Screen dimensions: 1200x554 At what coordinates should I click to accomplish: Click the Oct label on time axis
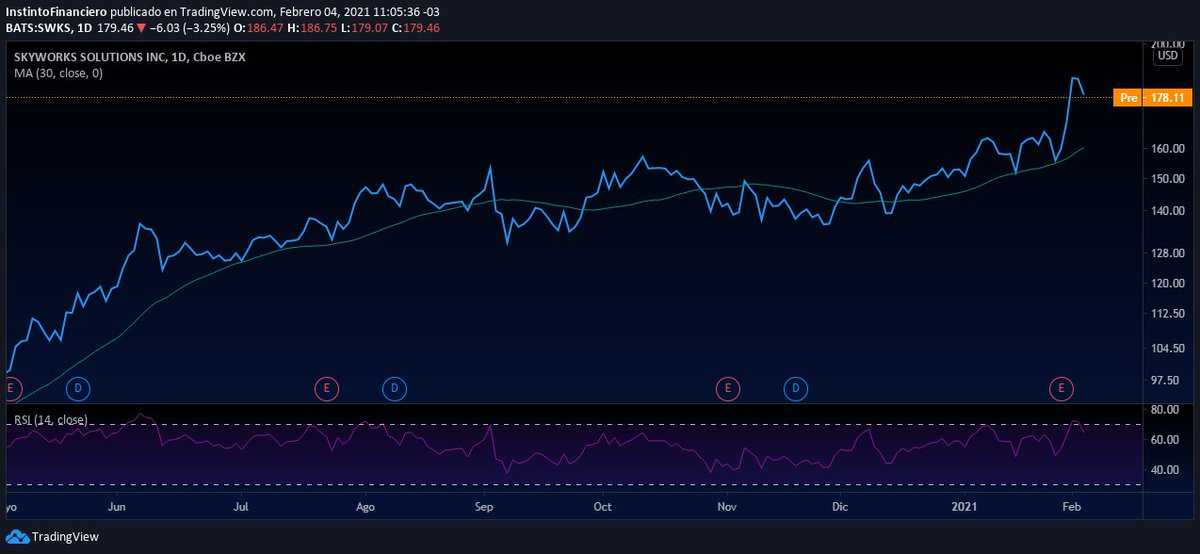(602, 507)
